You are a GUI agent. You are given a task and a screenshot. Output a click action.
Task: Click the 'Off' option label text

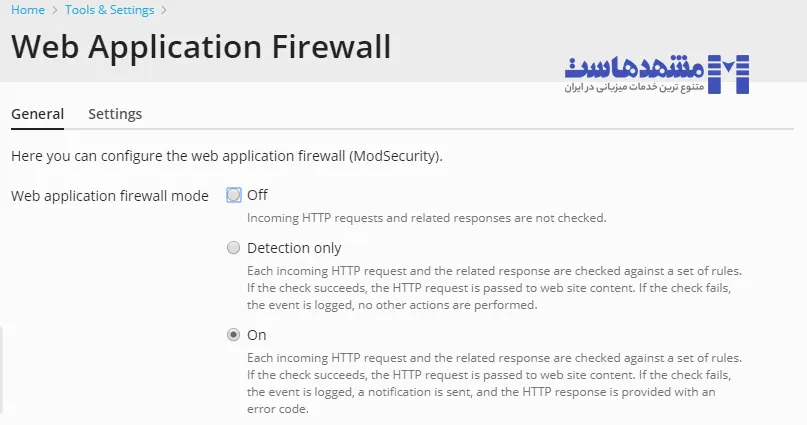click(x=257, y=195)
